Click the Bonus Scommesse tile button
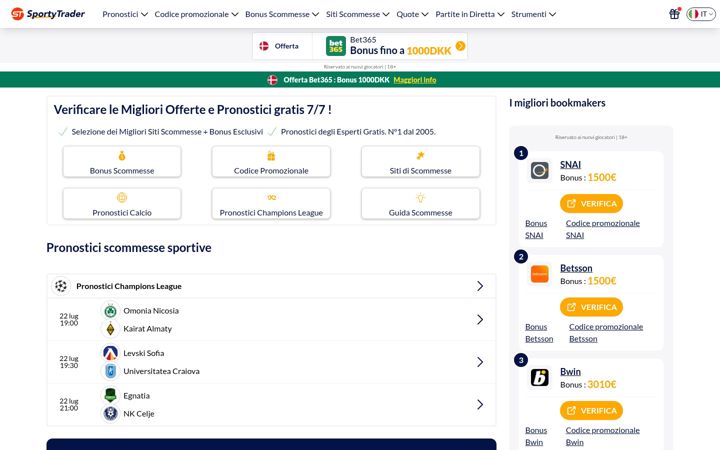 [122, 162]
